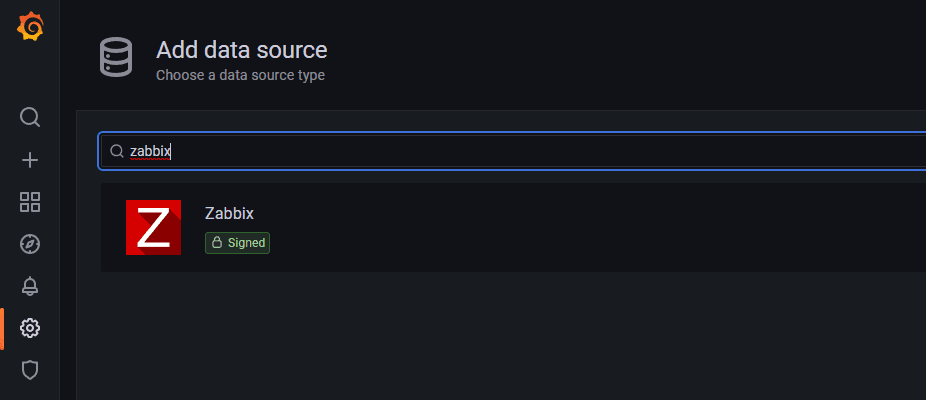926x400 pixels.
Task: Open the Dashboards four-squares icon
Action: coord(30,202)
